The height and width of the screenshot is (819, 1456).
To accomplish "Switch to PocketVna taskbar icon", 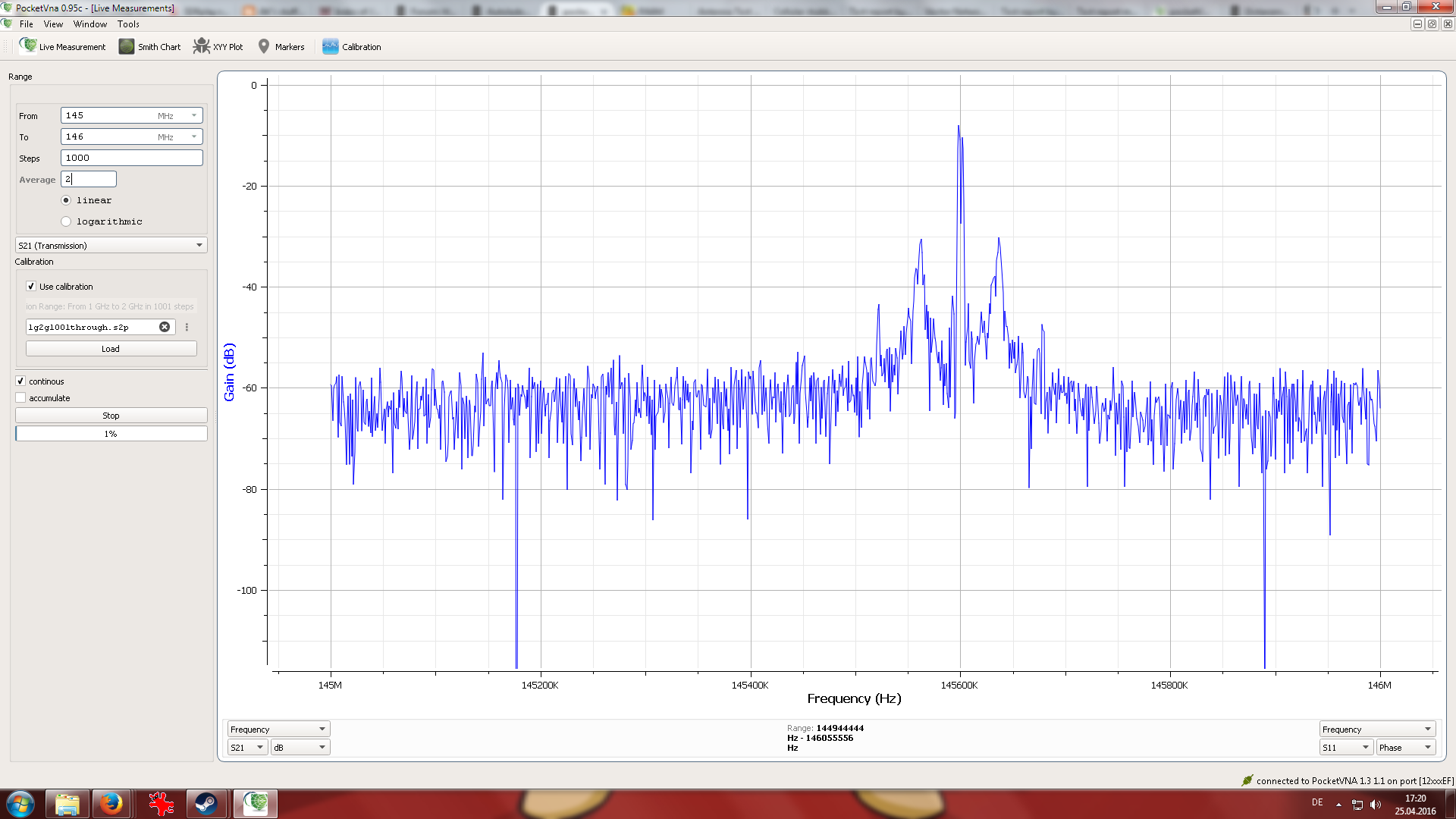I will click(256, 804).
